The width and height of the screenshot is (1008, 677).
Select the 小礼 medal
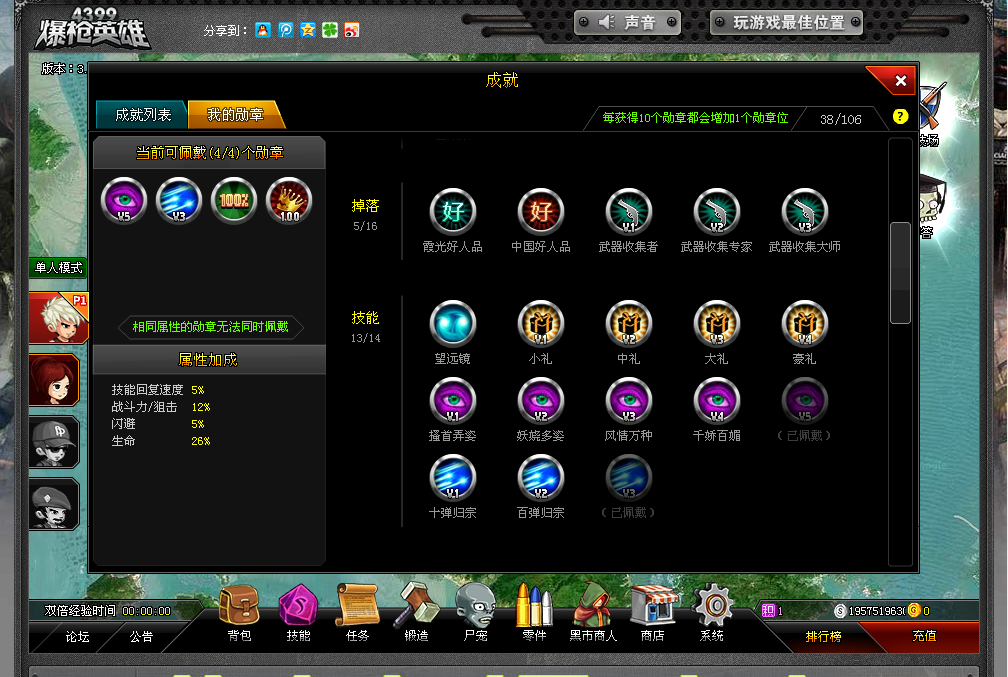pos(541,323)
